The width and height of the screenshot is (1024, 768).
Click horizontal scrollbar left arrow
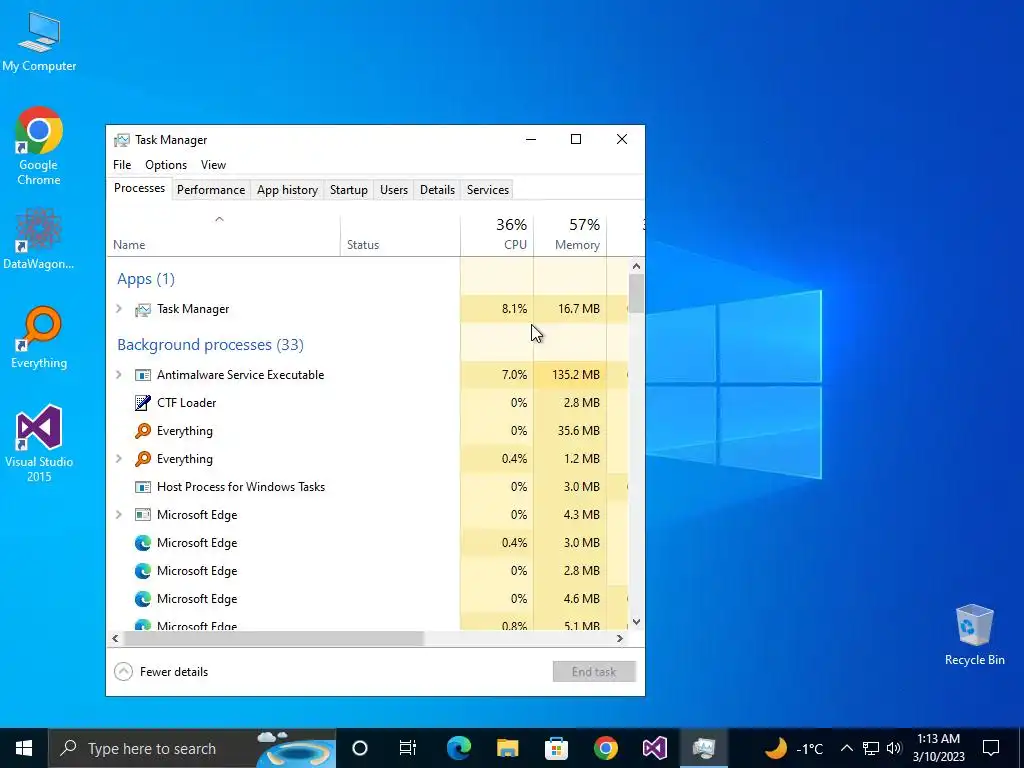[116, 639]
